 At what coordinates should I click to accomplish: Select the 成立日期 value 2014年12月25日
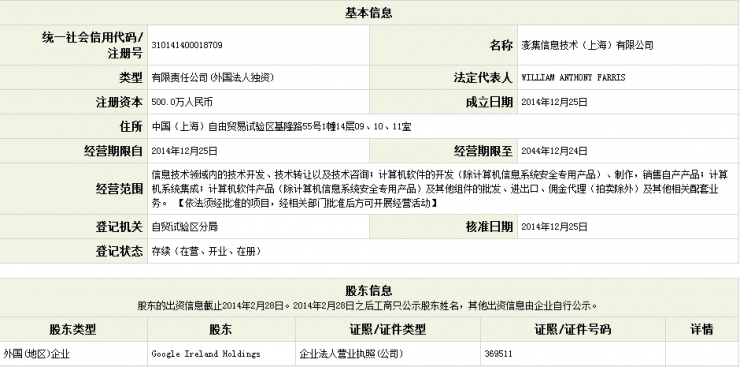point(555,102)
